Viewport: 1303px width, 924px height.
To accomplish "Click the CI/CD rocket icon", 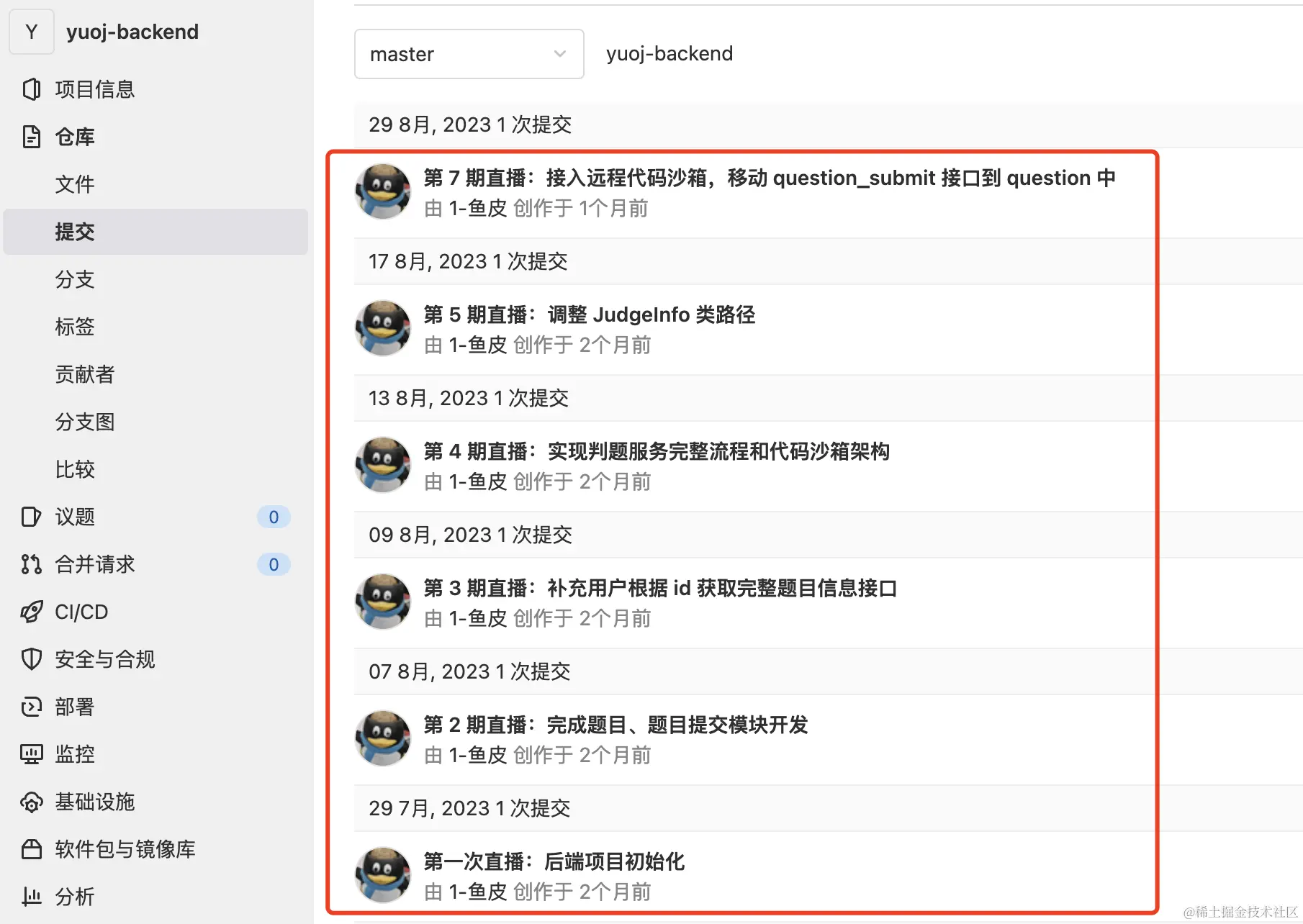I will point(31,612).
